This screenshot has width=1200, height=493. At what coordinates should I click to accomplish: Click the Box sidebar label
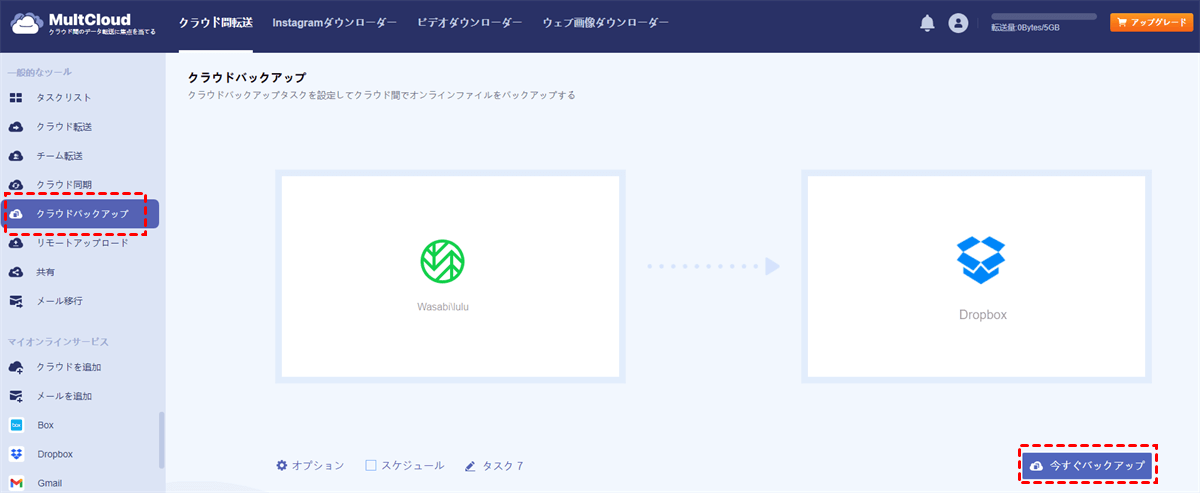[x=46, y=425]
